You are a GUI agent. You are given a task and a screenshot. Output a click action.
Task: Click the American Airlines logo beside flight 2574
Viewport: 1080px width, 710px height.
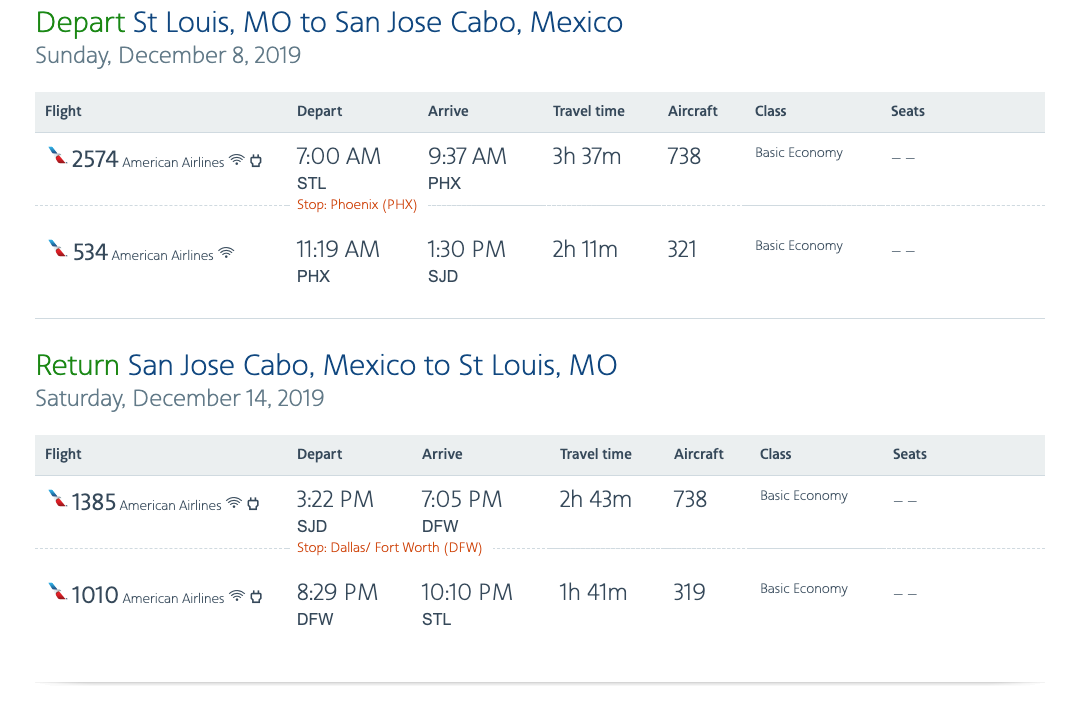(58, 157)
